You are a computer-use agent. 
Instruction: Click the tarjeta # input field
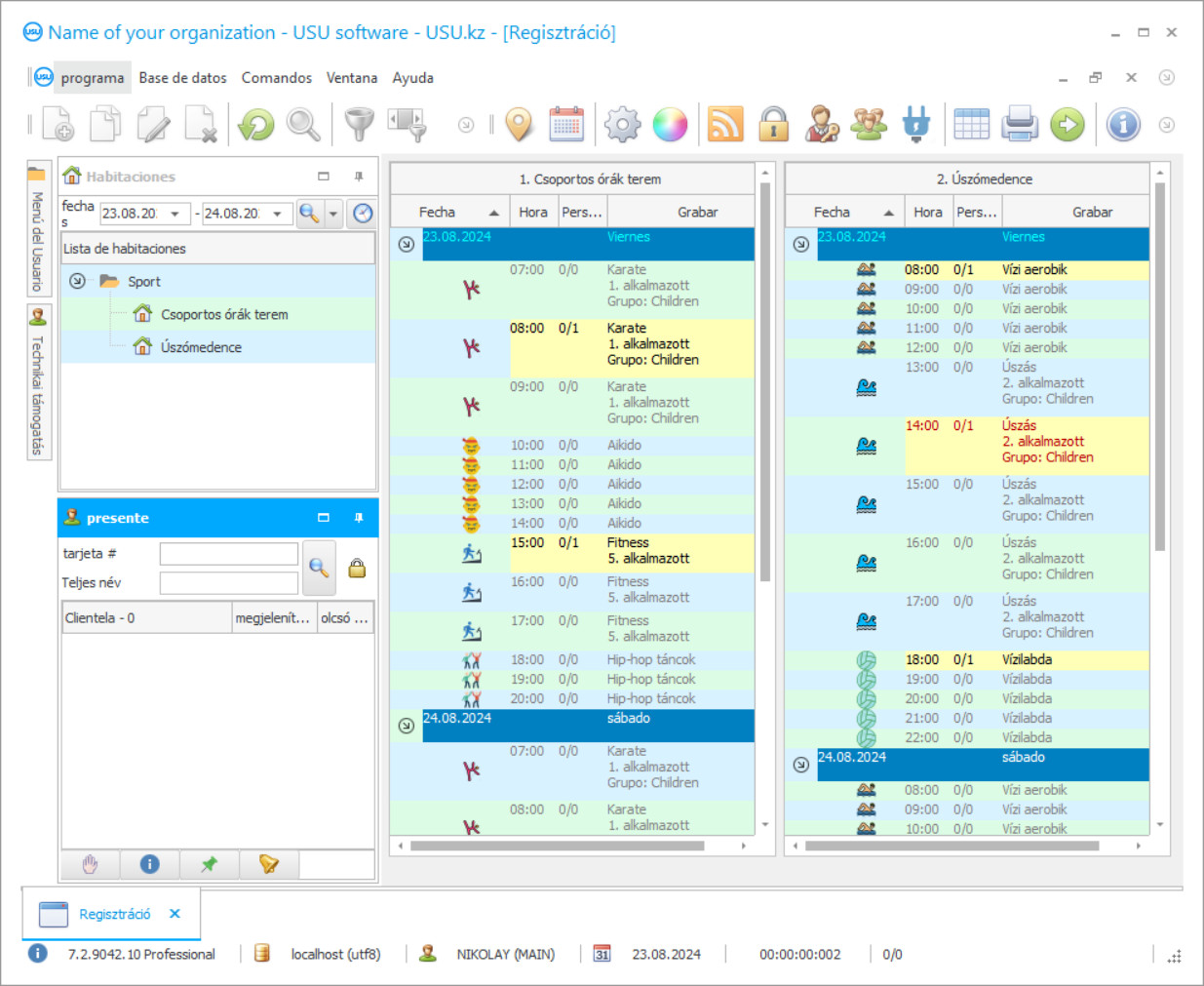click(229, 554)
